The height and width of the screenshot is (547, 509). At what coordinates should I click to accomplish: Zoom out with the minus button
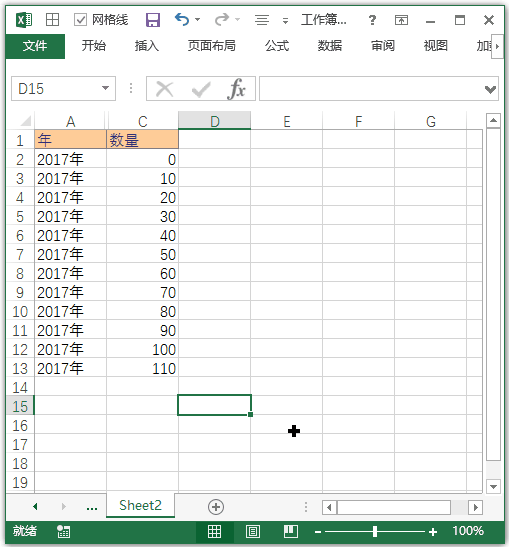click(x=317, y=532)
